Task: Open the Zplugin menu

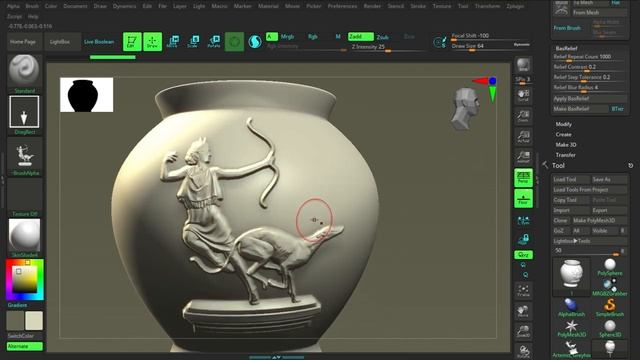Action: tap(515, 6)
